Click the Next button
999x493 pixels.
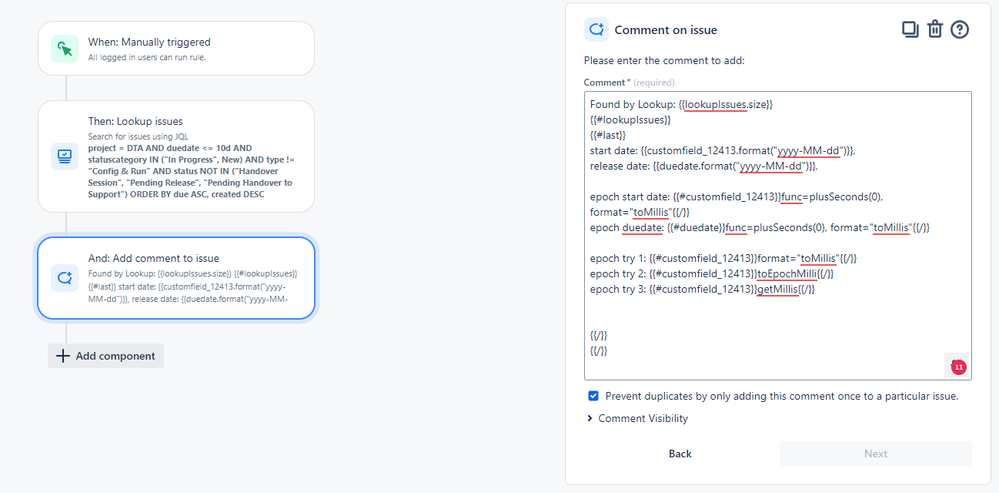tap(875, 454)
